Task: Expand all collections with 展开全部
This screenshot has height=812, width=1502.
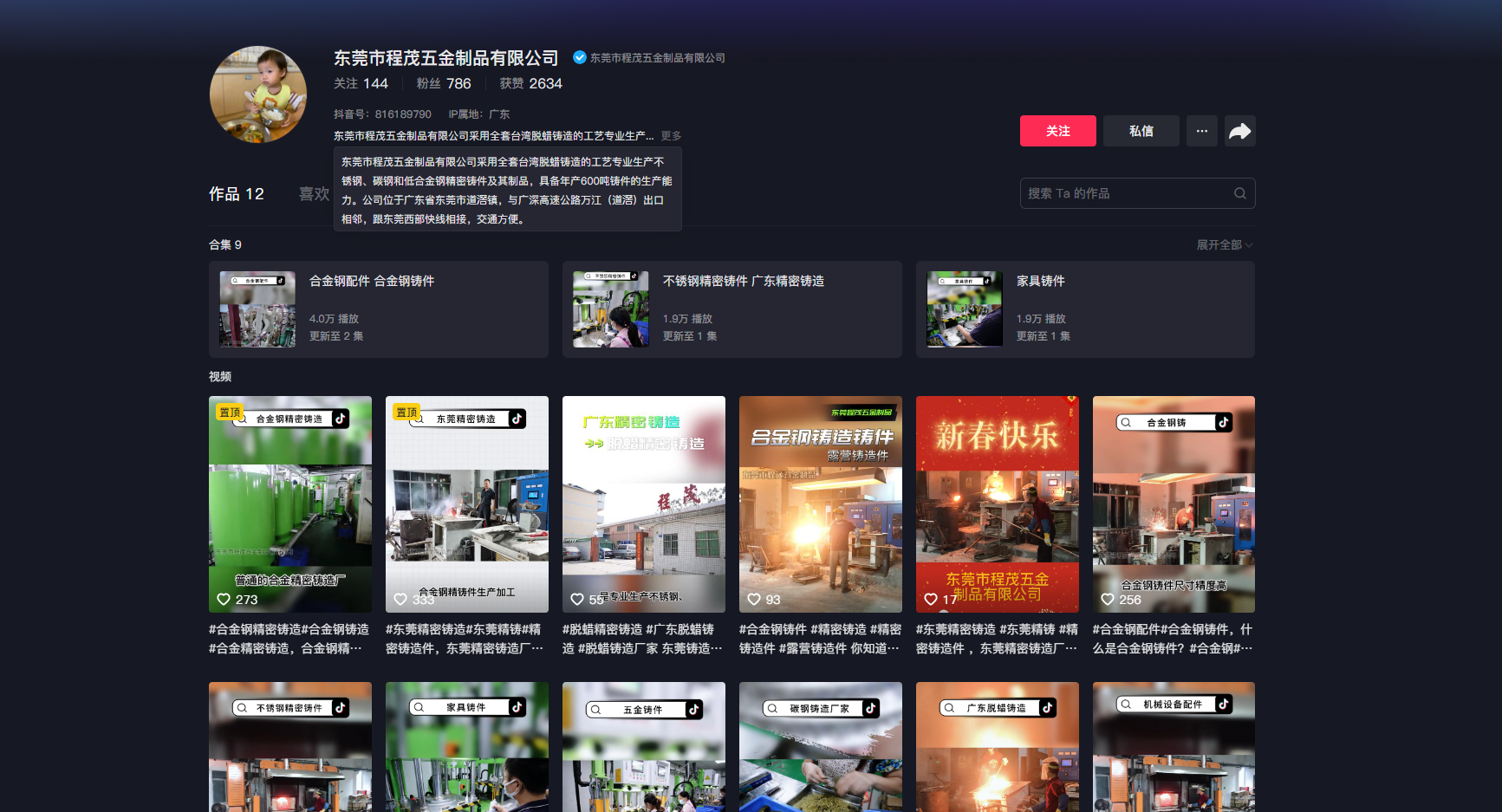Action: pyautogui.click(x=1224, y=245)
